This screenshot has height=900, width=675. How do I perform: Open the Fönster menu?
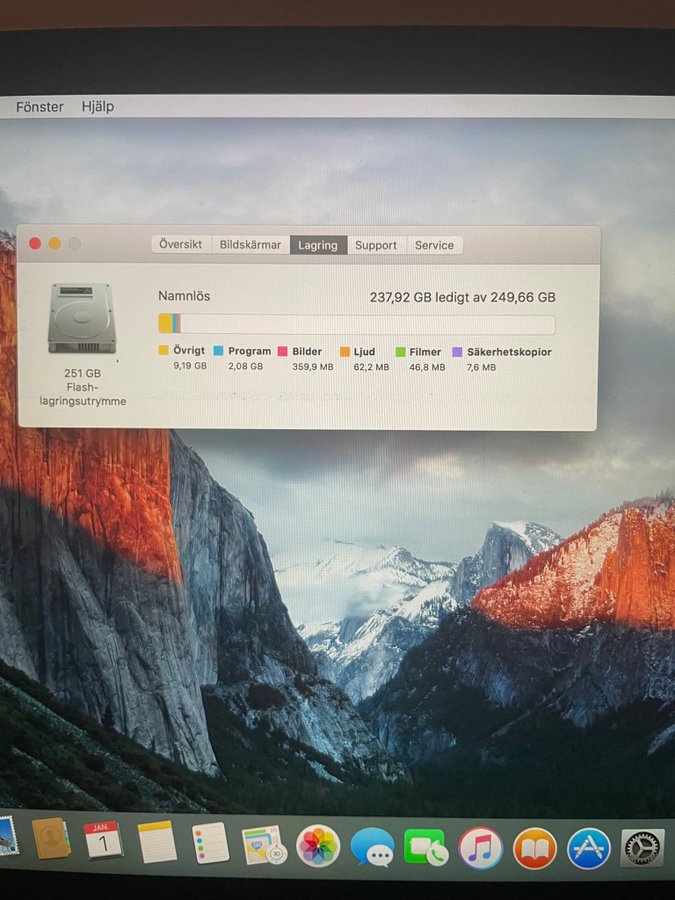tap(40, 107)
